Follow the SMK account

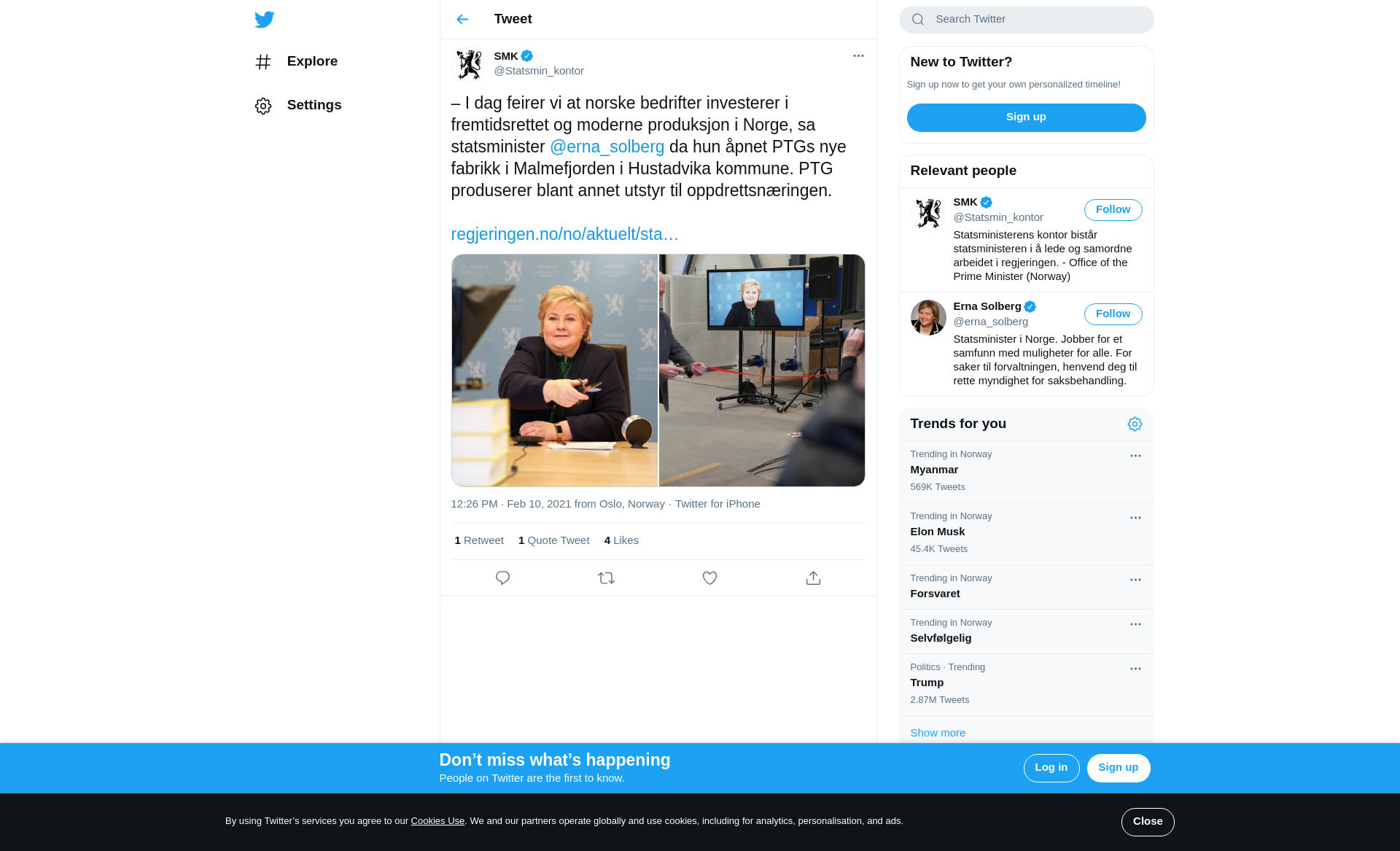[1113, 210]
